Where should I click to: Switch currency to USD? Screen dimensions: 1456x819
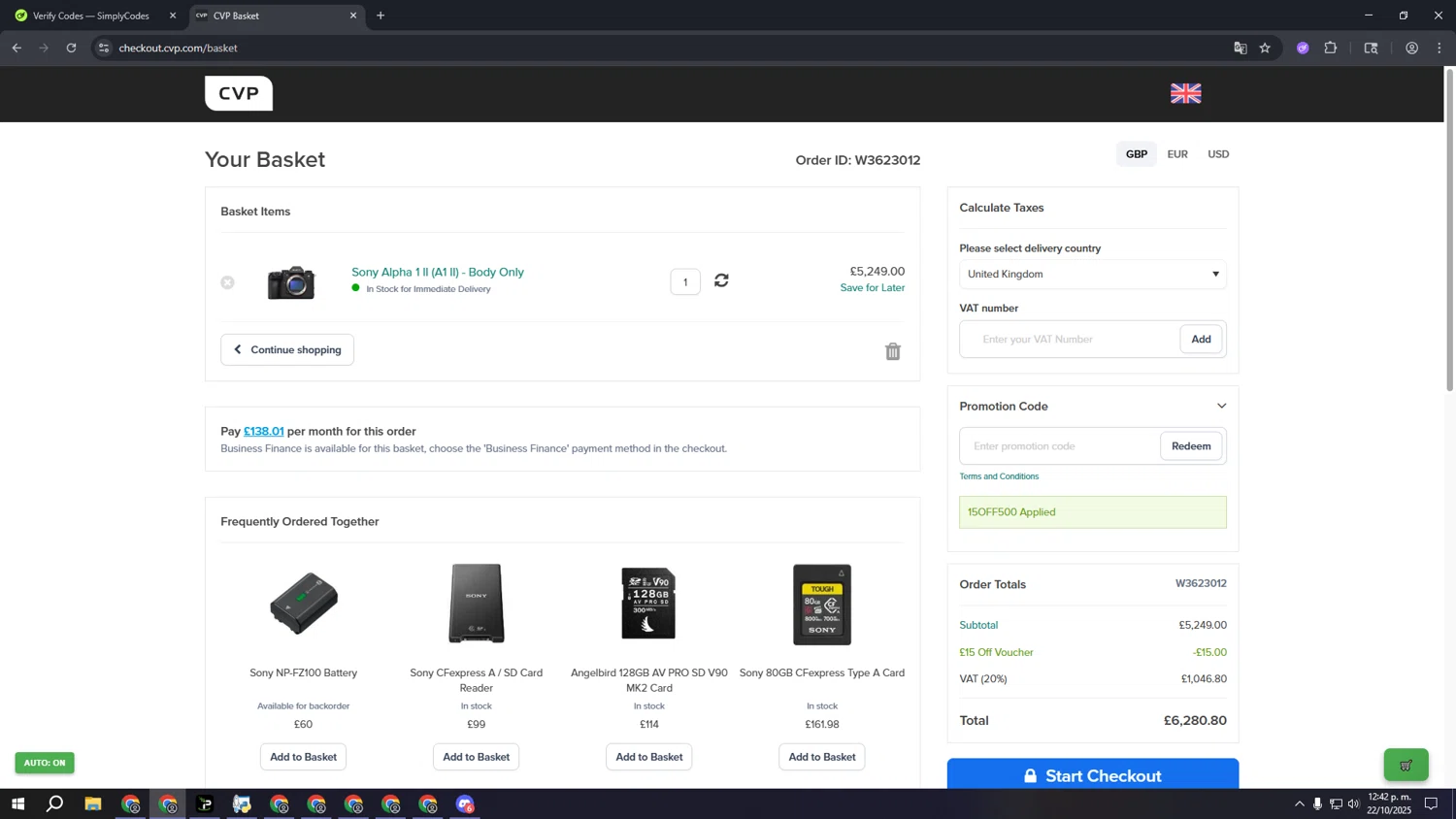click(x=1218, y=154)
